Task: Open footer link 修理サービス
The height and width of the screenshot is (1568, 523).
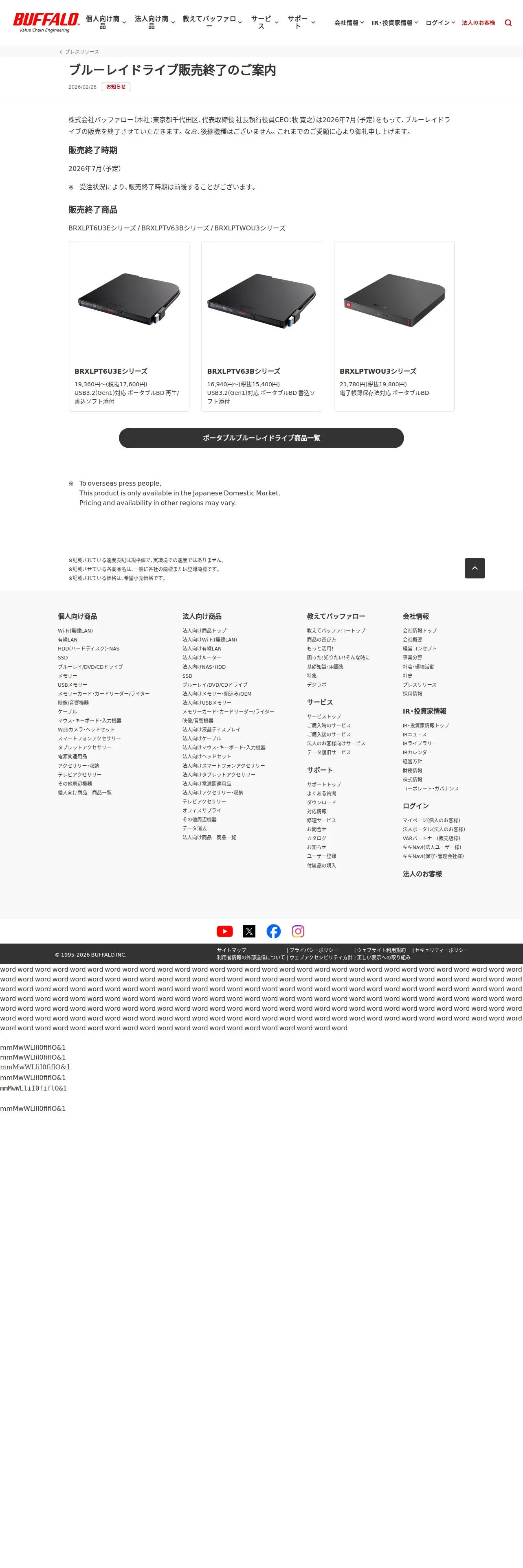Action: 321,820
